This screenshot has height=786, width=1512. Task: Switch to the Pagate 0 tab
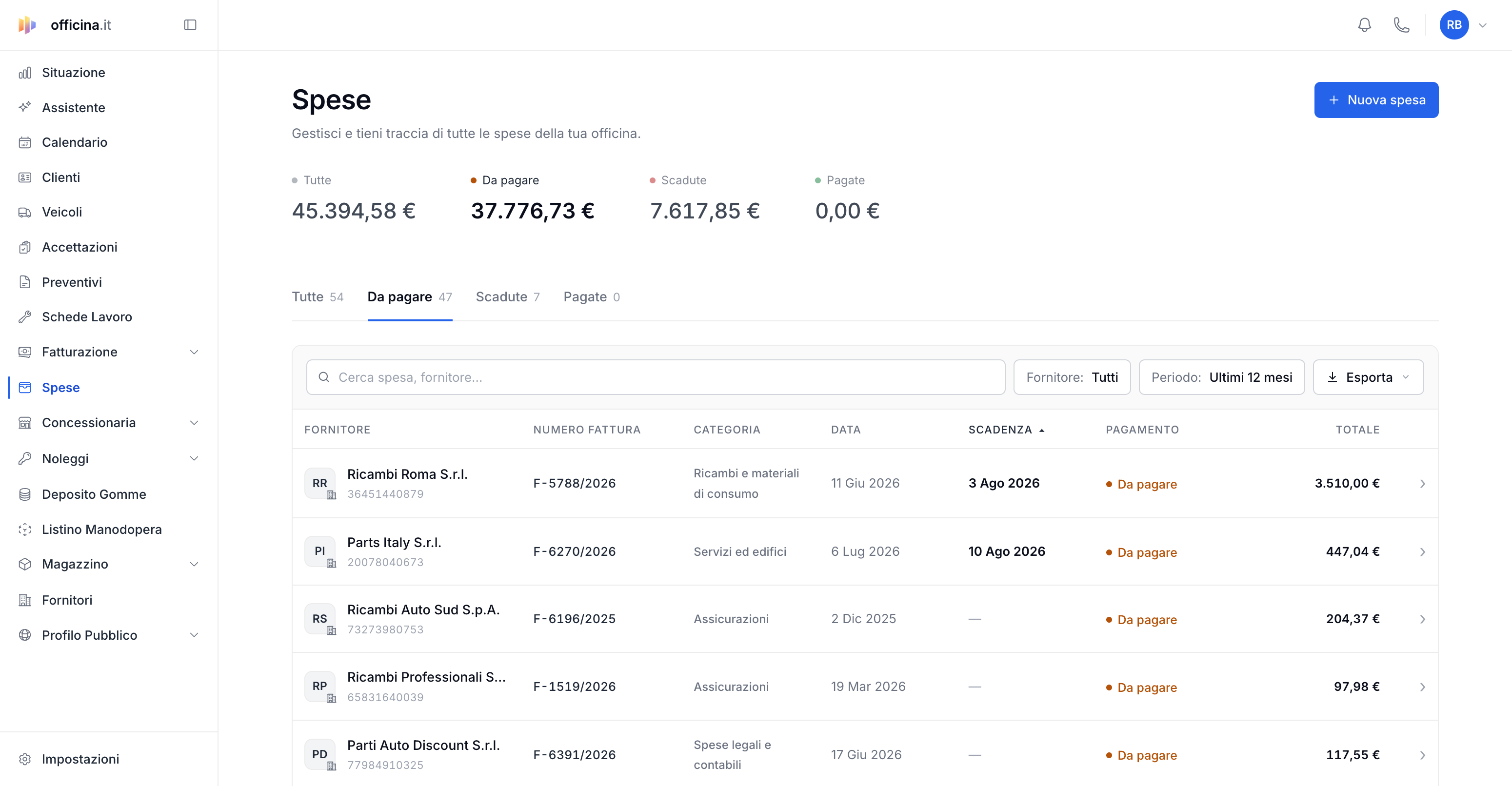click(x=592, y=297)
